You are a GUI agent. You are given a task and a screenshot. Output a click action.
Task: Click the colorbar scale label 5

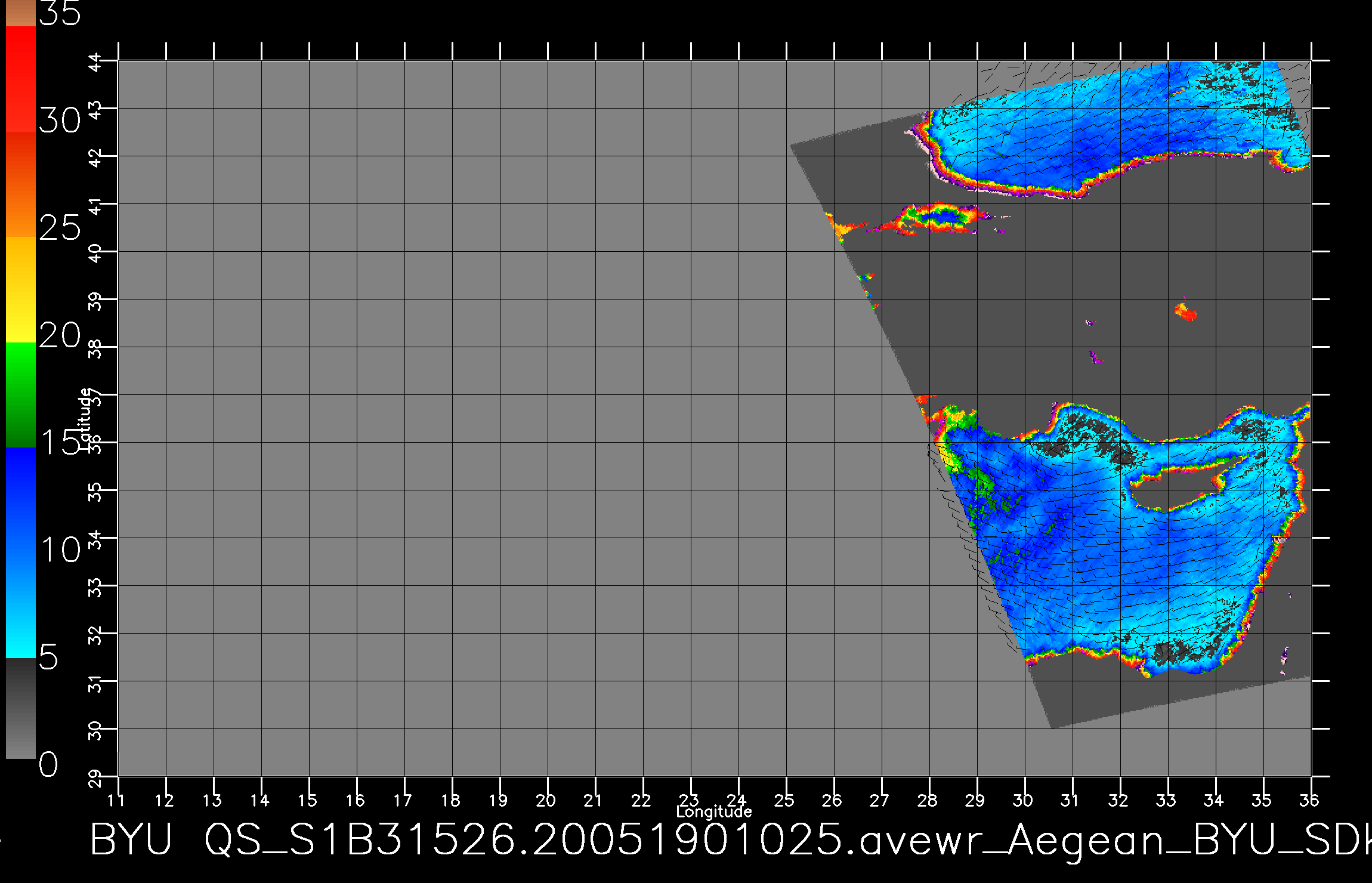49,657
